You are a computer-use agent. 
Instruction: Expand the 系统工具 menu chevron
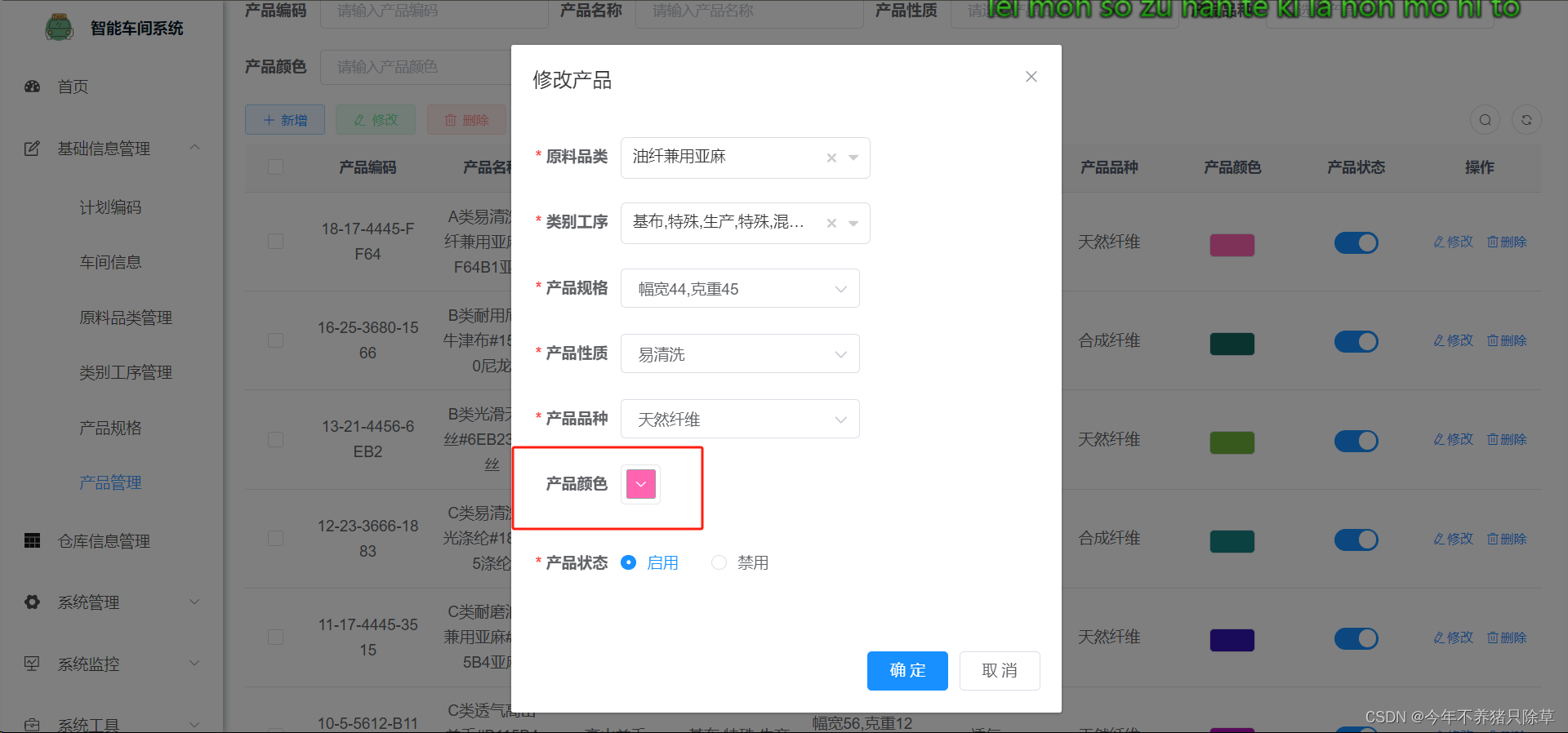[x=194, y=724]
